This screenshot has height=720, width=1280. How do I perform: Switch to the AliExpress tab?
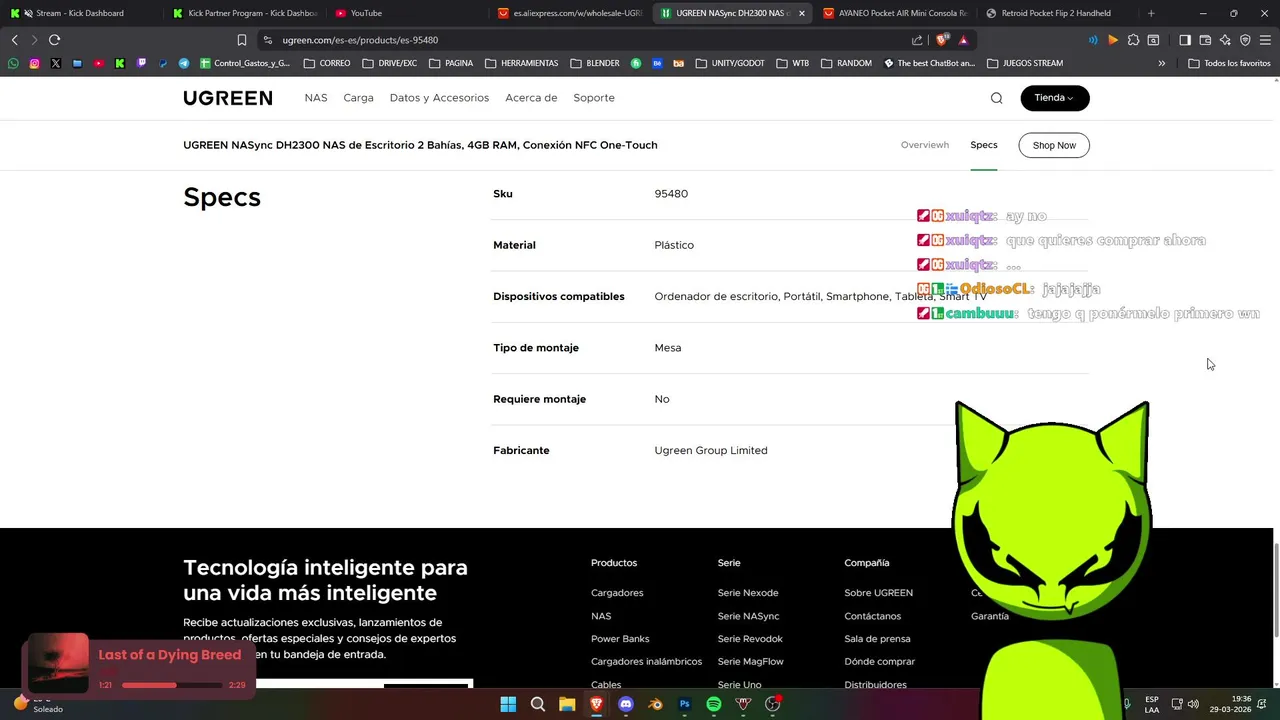click(570, 13)
